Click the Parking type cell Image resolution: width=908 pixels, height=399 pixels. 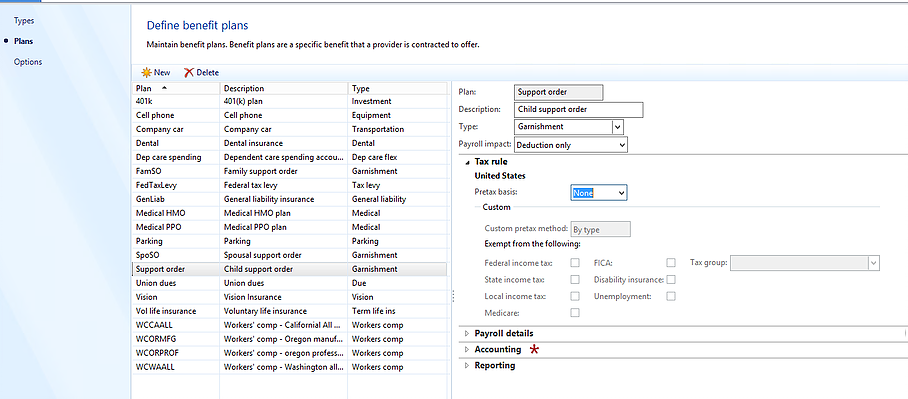(397, 241)
